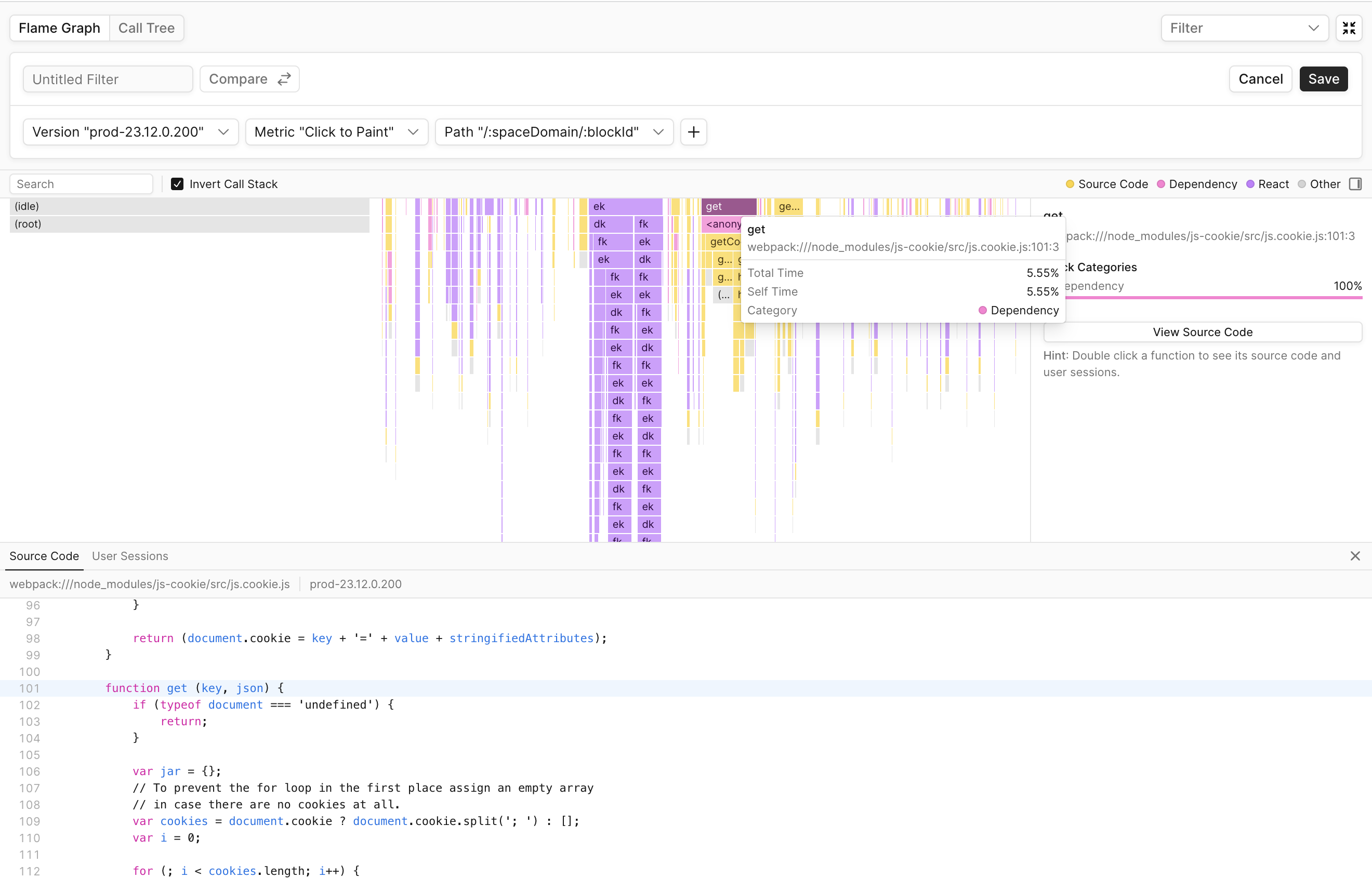Open the Metric Click to Paint dropdown

(x=336, y=132)
